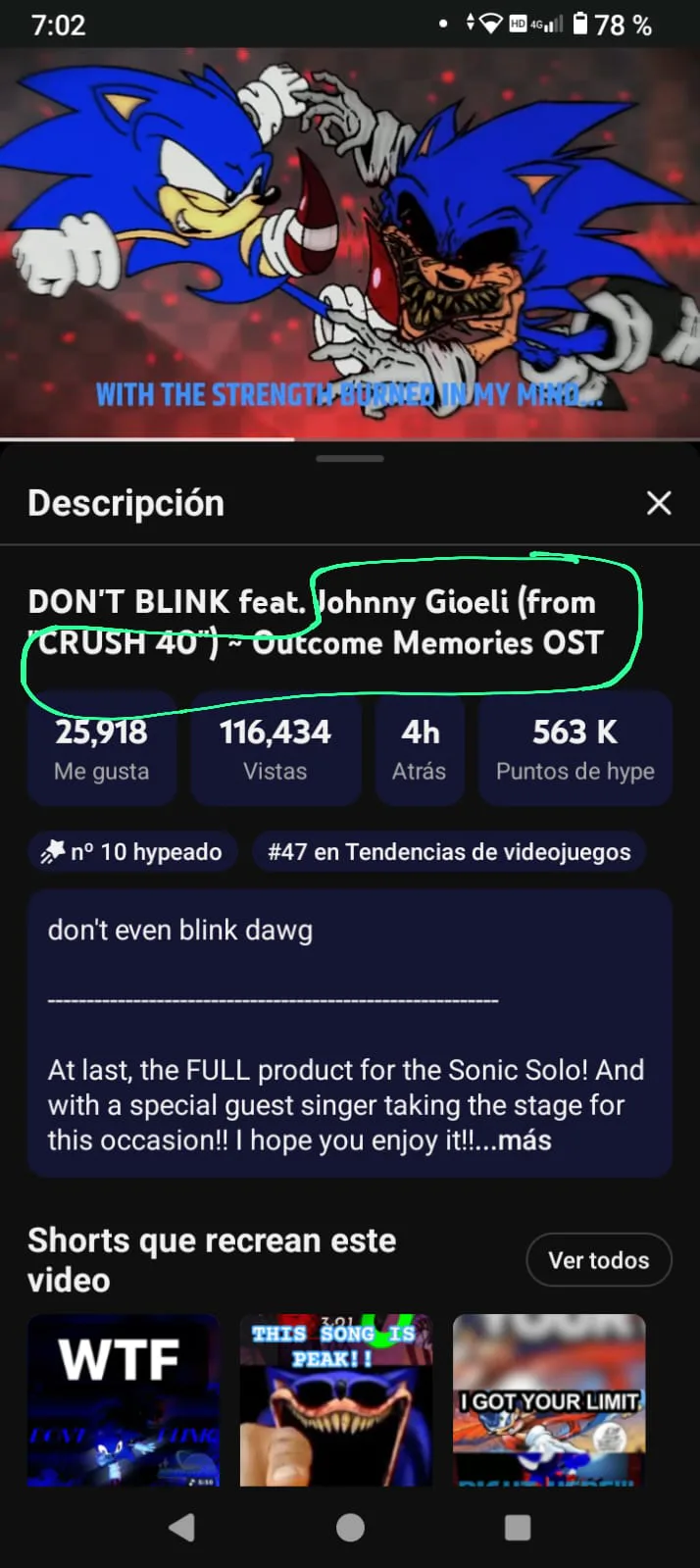The image size is (700, 1568).
Task: Close the Descripción panel
Action: pyautogui.click(x=659, y=503)
